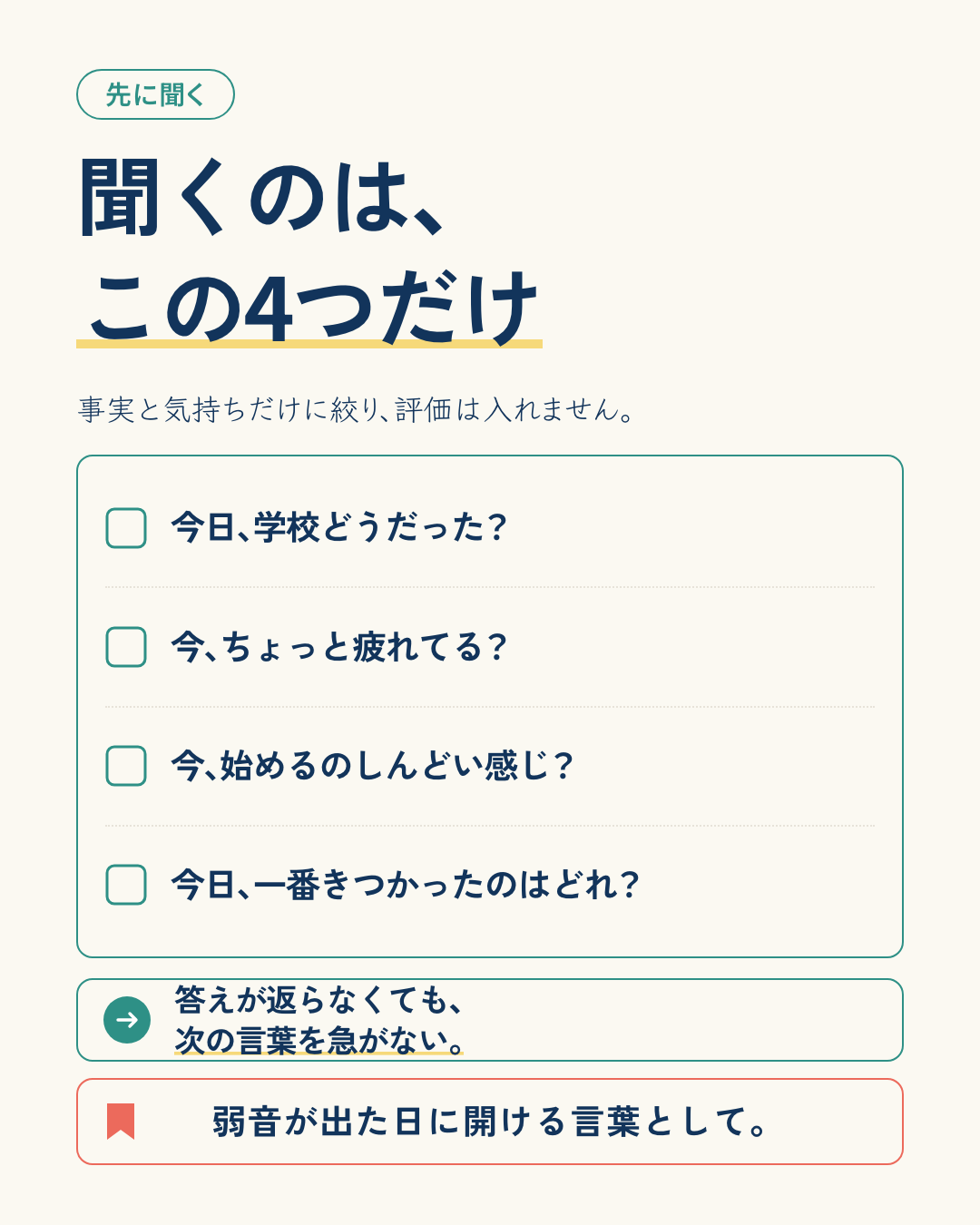Click the underlined text 次の言葉を急がない。
980x1225 pixels.
[319, 1040]
